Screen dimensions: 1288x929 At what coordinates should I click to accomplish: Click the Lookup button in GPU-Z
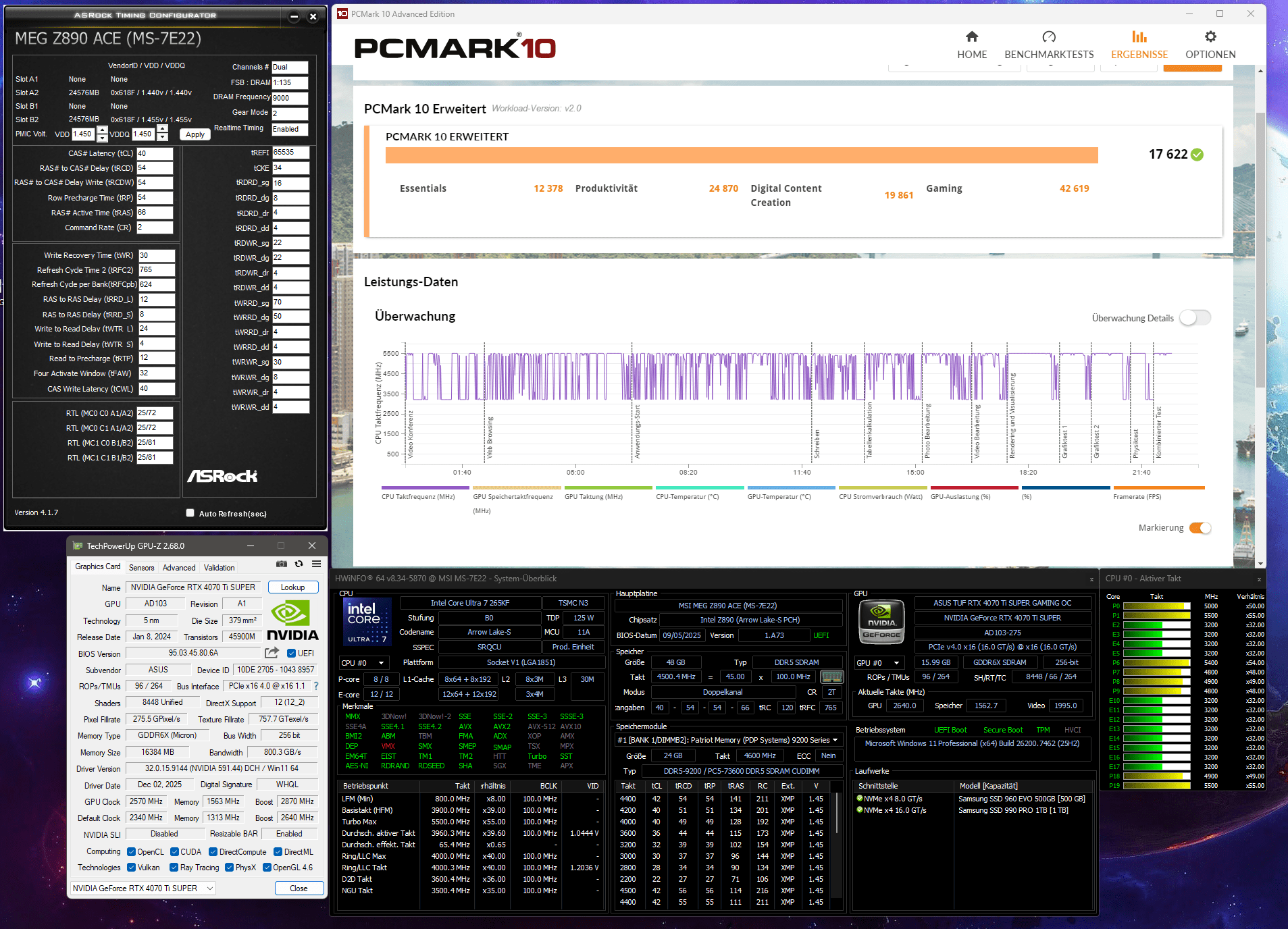pos(292,587)
